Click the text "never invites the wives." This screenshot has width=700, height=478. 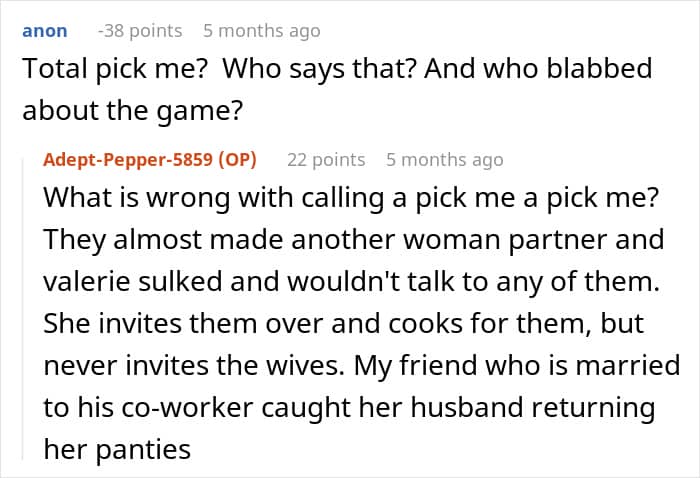point(194,366)
